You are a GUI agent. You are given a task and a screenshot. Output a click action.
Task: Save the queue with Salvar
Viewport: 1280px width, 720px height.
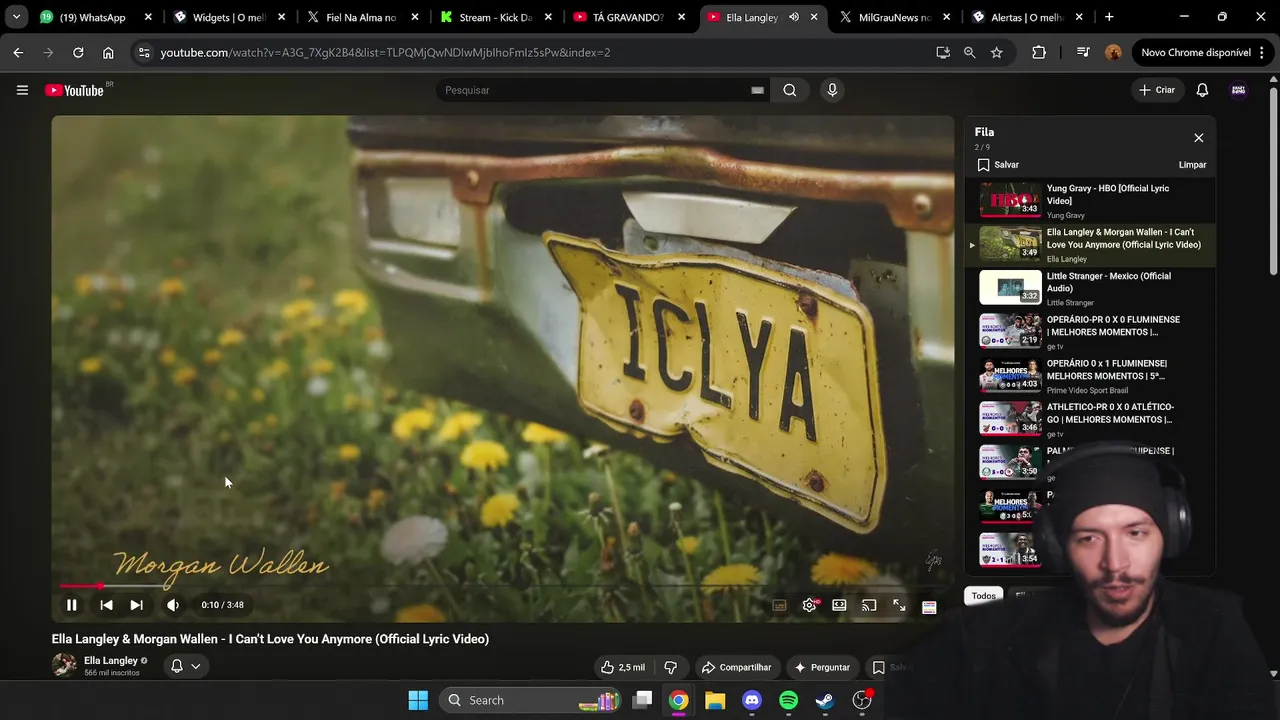click(998, 165)
